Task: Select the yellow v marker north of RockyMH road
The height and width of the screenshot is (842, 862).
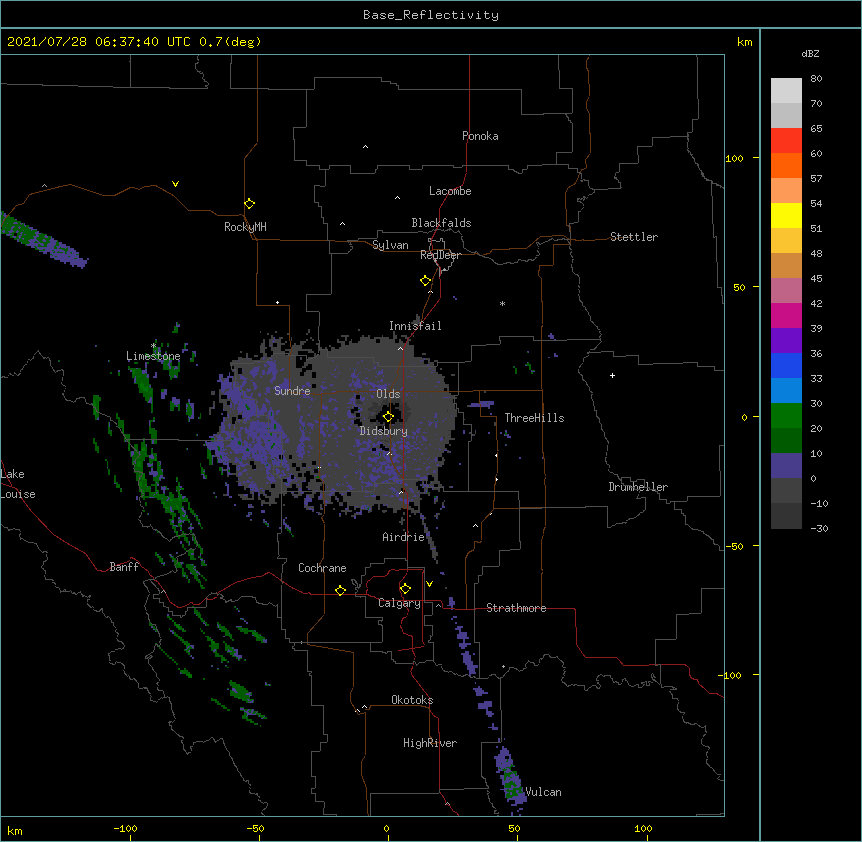Action: pos(175,184)
